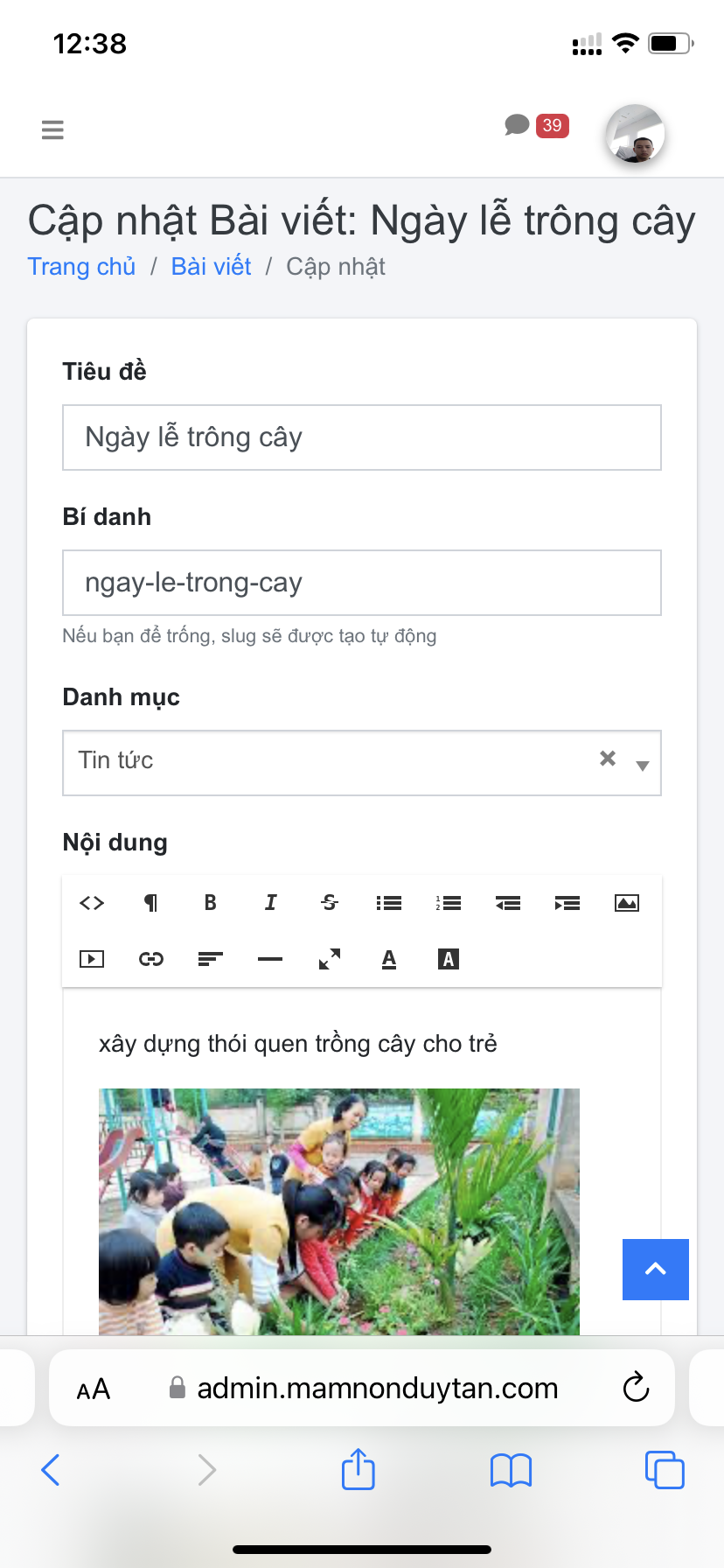Apply bold formatting in the editor
Viewport: 724px width, 1568px height.
210,903
